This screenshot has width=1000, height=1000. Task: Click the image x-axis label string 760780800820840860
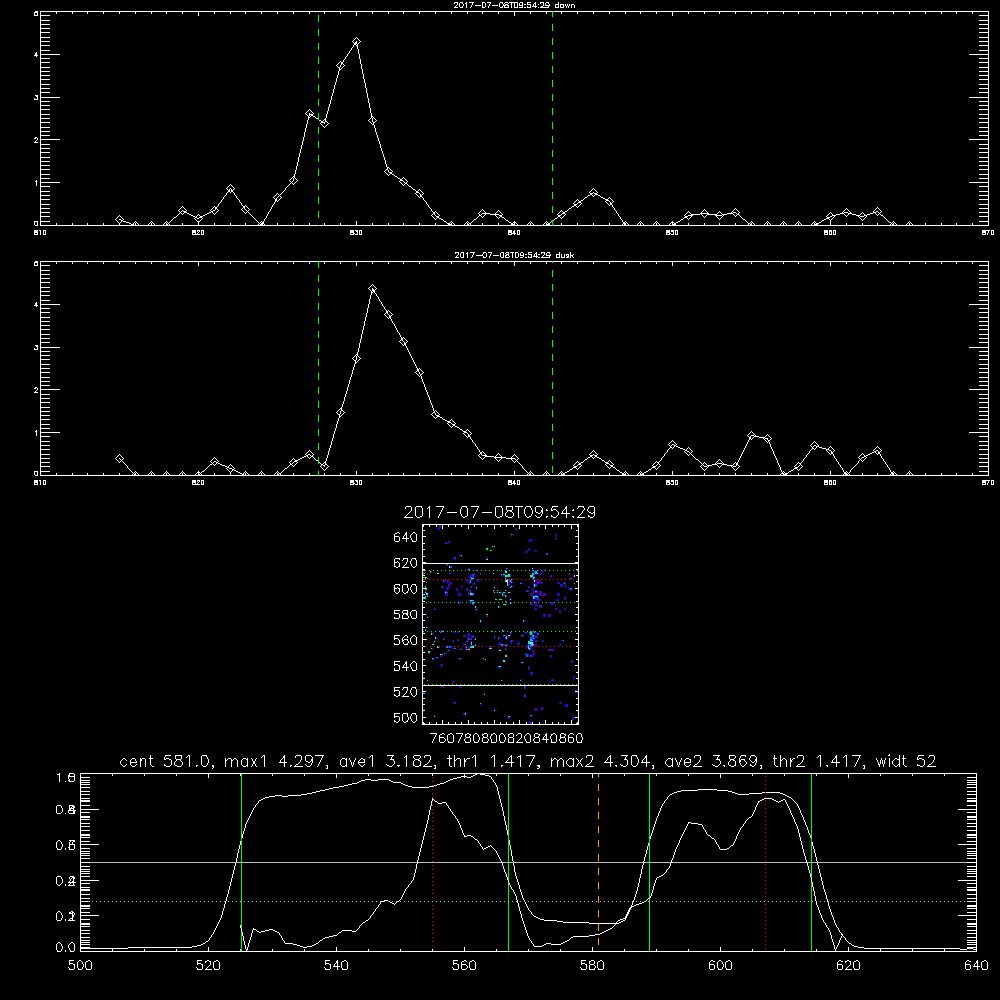(506, 738)
